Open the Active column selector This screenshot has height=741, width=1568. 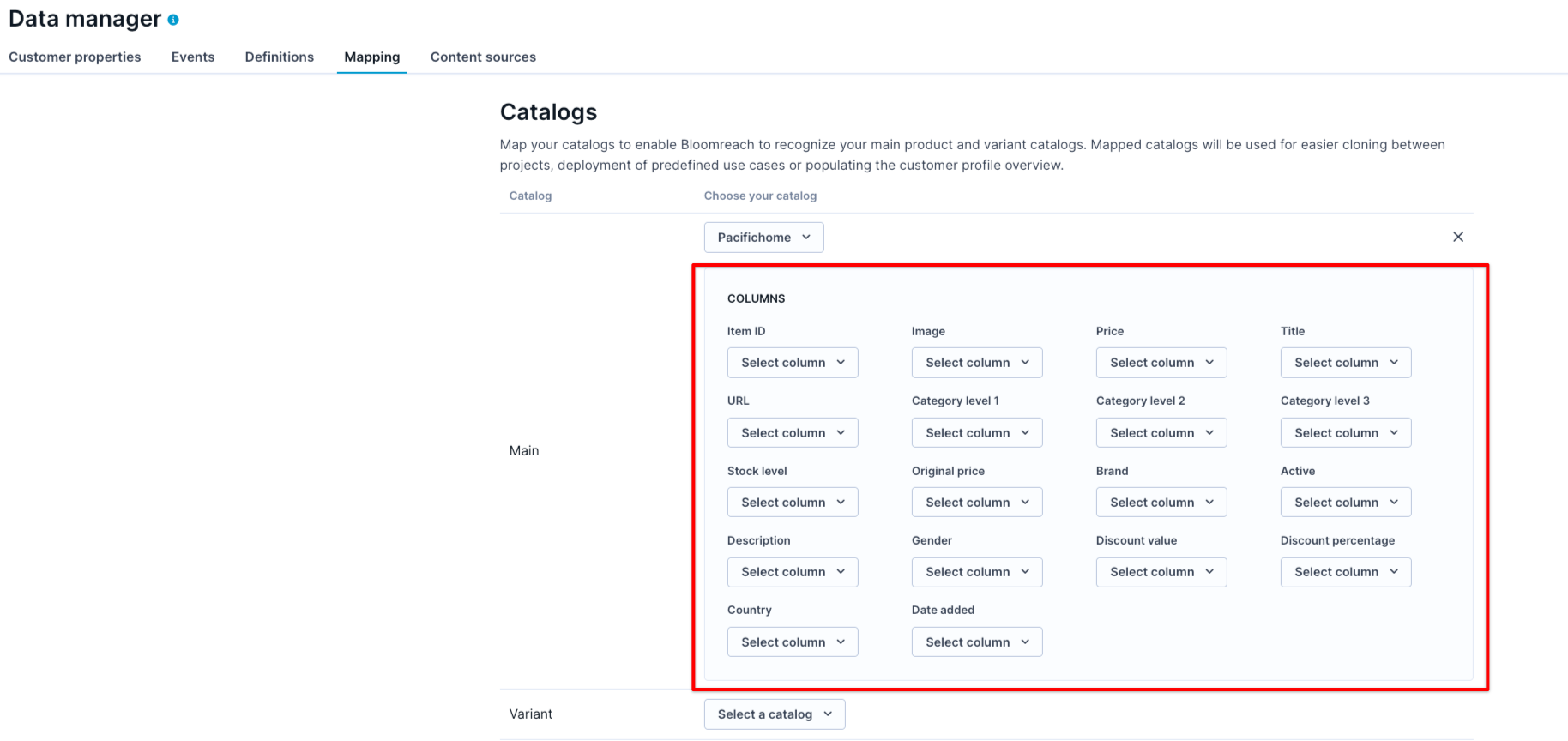point(1345,502)
